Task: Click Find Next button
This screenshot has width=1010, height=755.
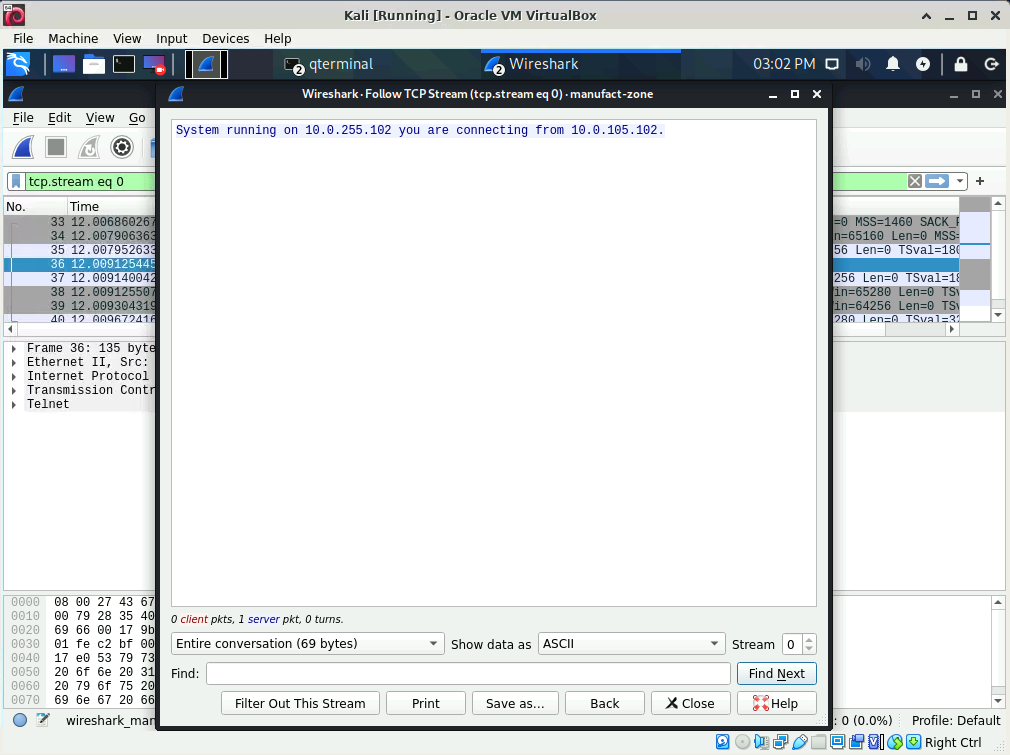Action: click(x=777, y=673)
